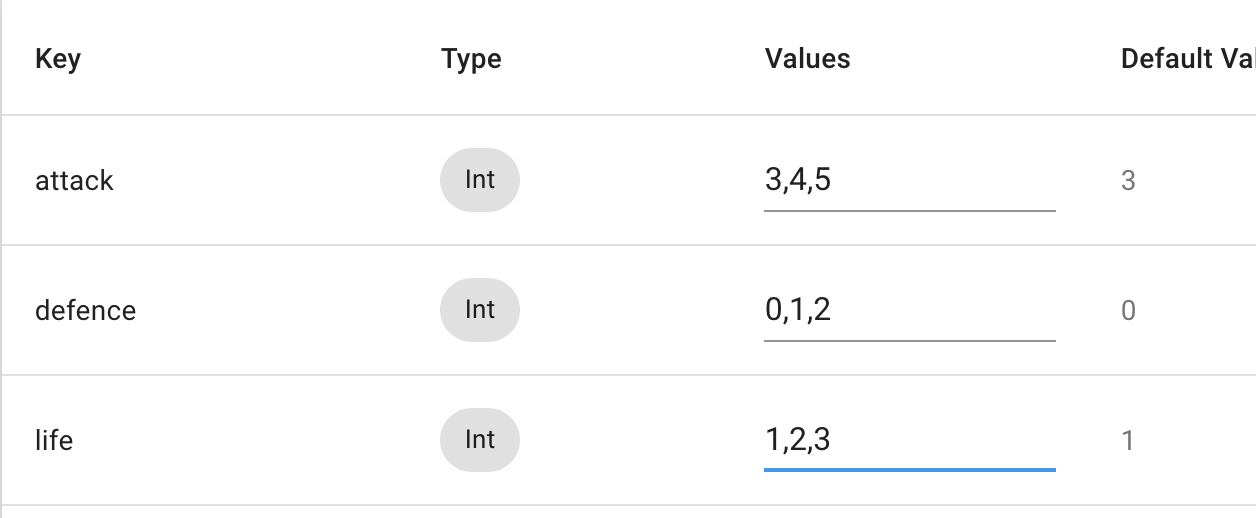Screen dimensions: 1256x518
Task: Click the Int type chip for life
Action: [480, 440]
